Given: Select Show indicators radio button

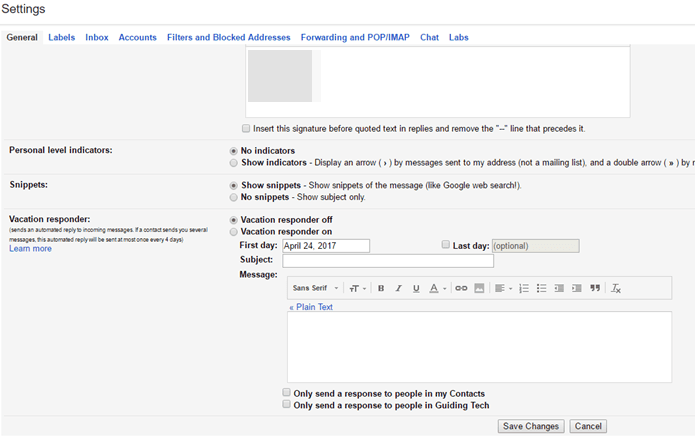Looking at the screenshot, I should point(234,163).
